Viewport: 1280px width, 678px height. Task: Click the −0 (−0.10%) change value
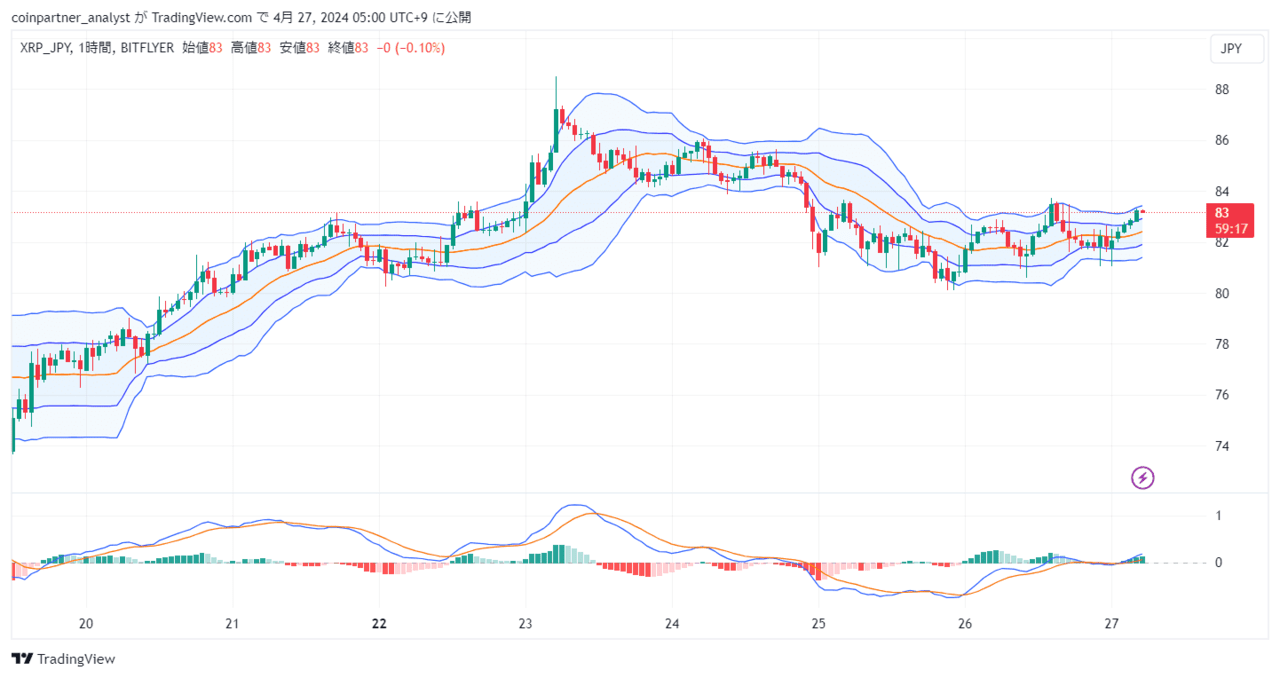pos(410,48)
